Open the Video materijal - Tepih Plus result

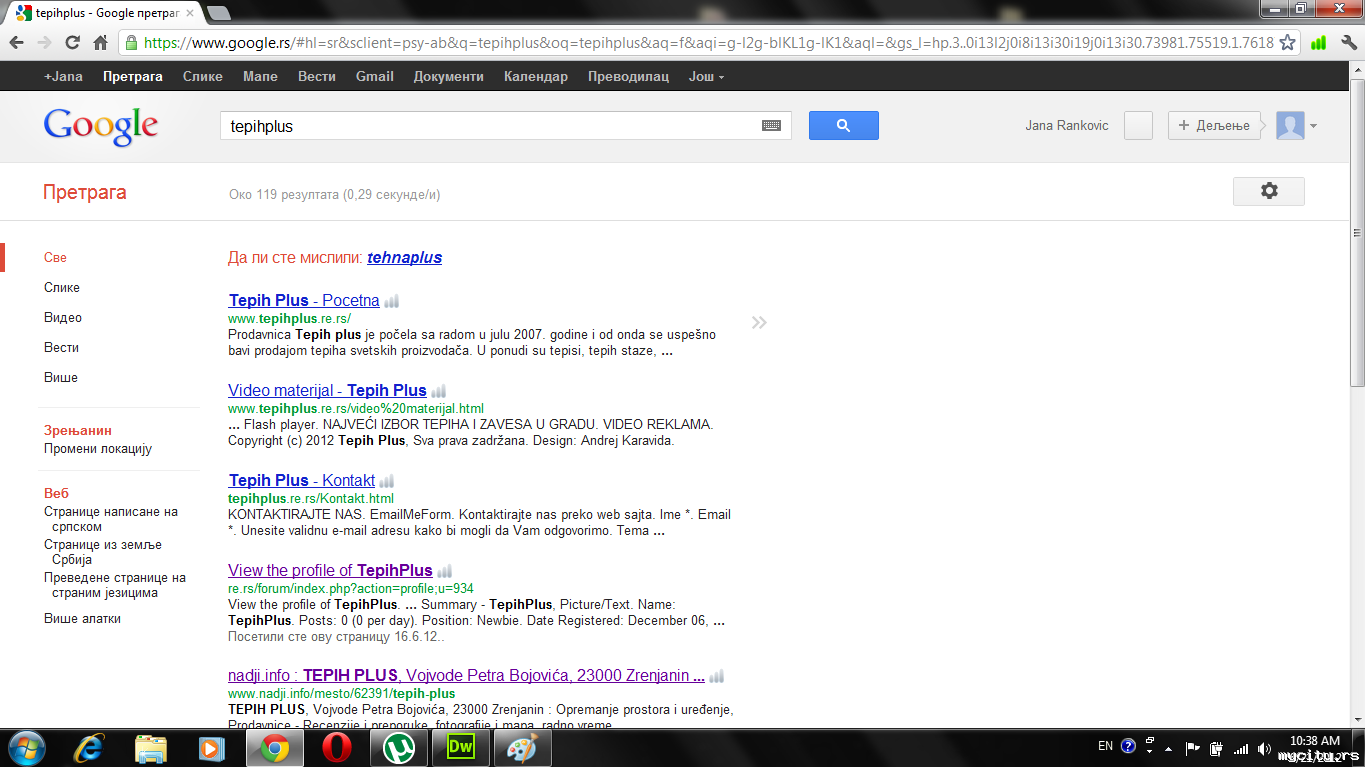coord(327,390)
